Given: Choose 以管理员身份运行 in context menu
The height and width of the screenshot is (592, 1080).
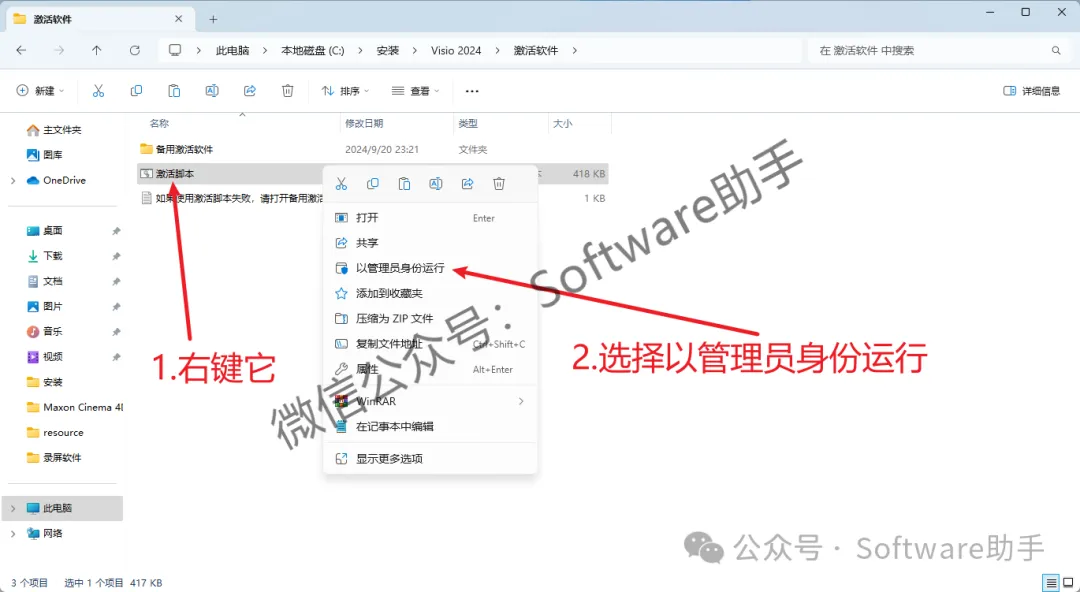Looking at the screenshot, I should coord(430,268).
